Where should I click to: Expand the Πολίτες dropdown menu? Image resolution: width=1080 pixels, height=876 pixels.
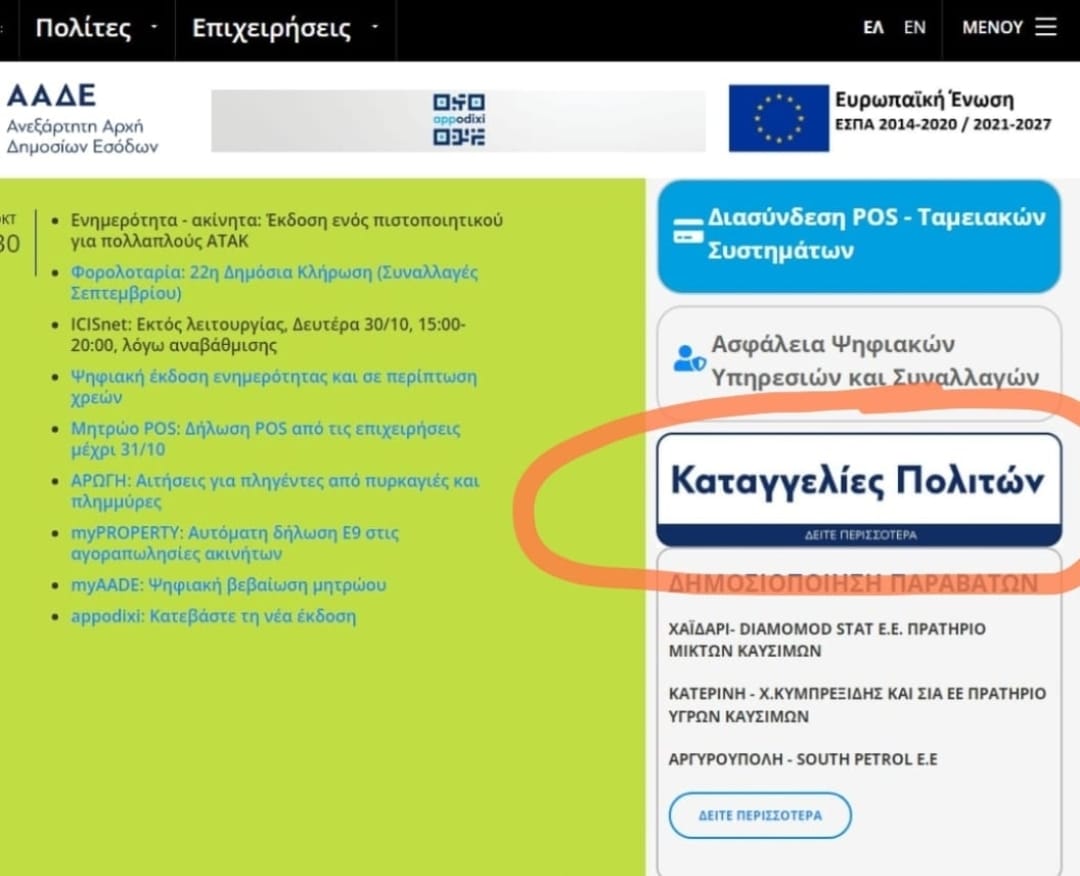click(x=96, y=28)
